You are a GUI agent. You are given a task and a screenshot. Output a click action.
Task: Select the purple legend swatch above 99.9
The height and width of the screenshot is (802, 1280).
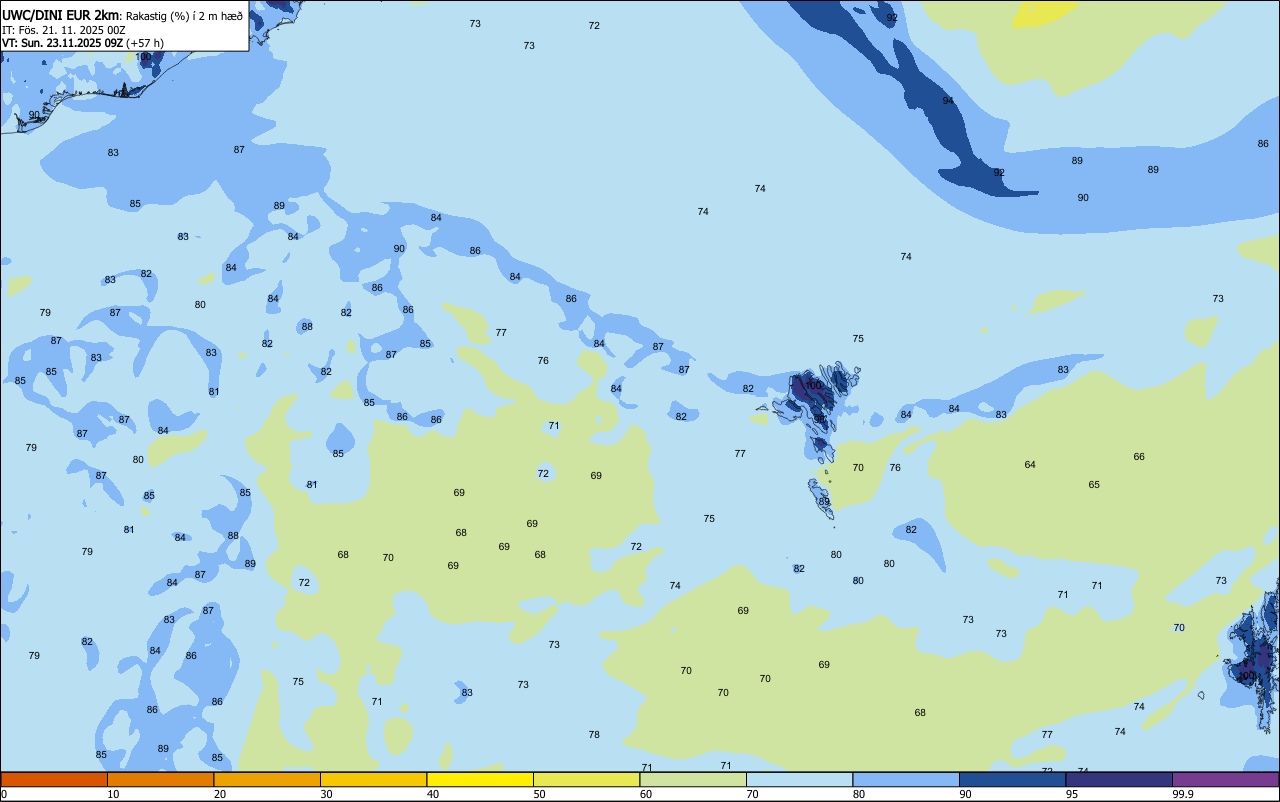coord(1225,779)
